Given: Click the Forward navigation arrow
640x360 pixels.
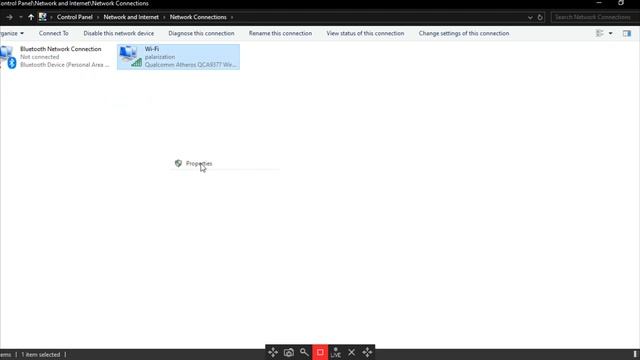Looking at the screenshot, I should coord(9,17).
